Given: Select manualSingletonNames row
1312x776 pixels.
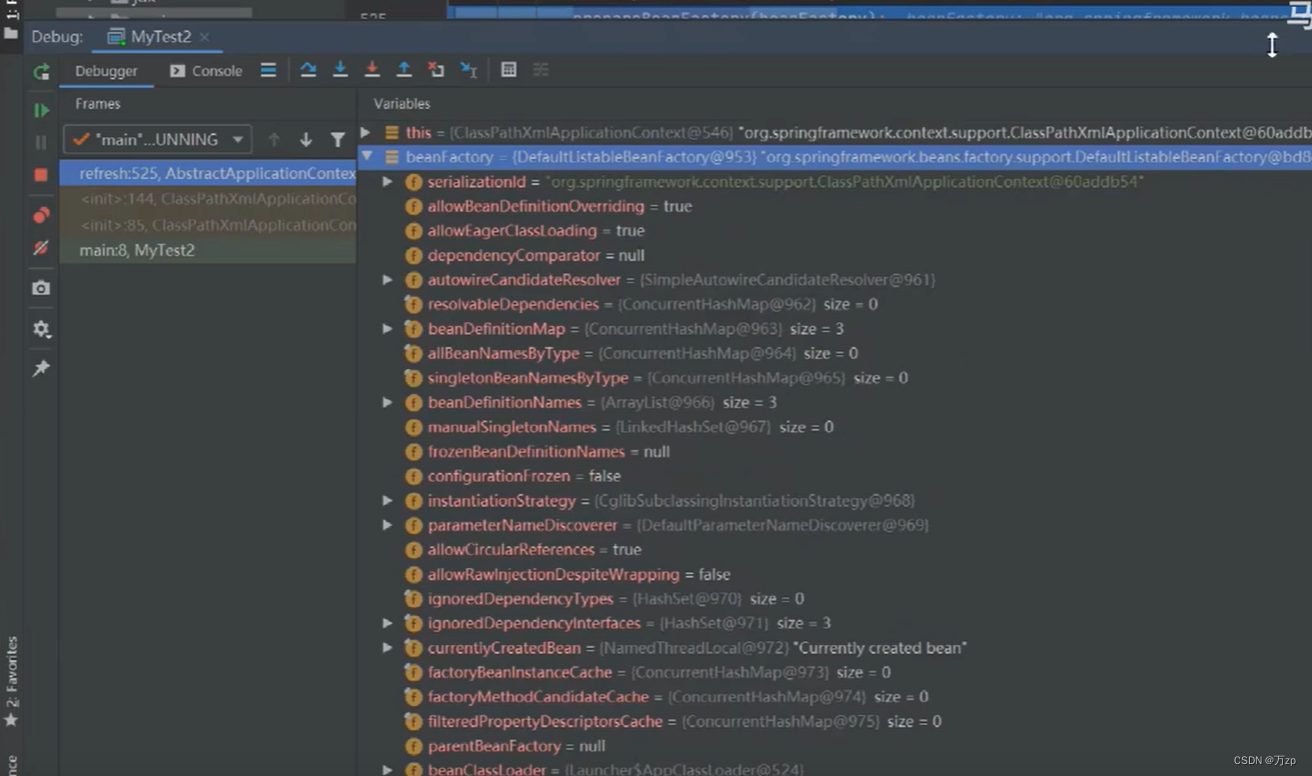Looking at the screenshot, I should point(834,427).
